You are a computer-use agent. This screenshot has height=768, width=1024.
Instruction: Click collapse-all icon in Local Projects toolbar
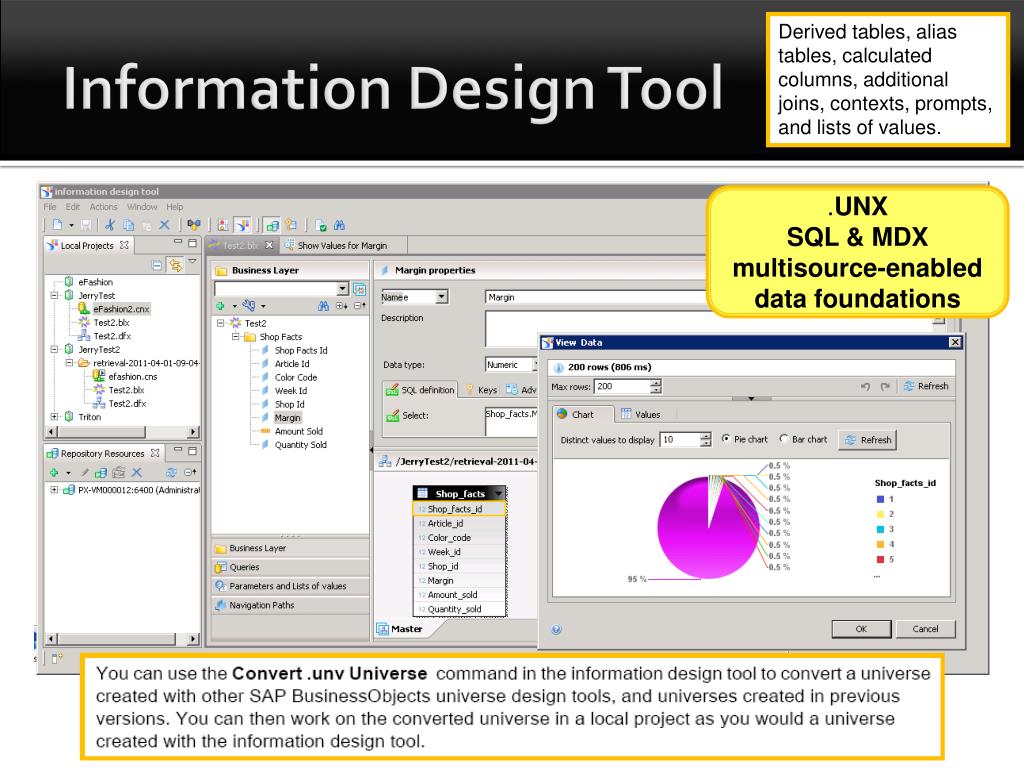coord(157,264)
